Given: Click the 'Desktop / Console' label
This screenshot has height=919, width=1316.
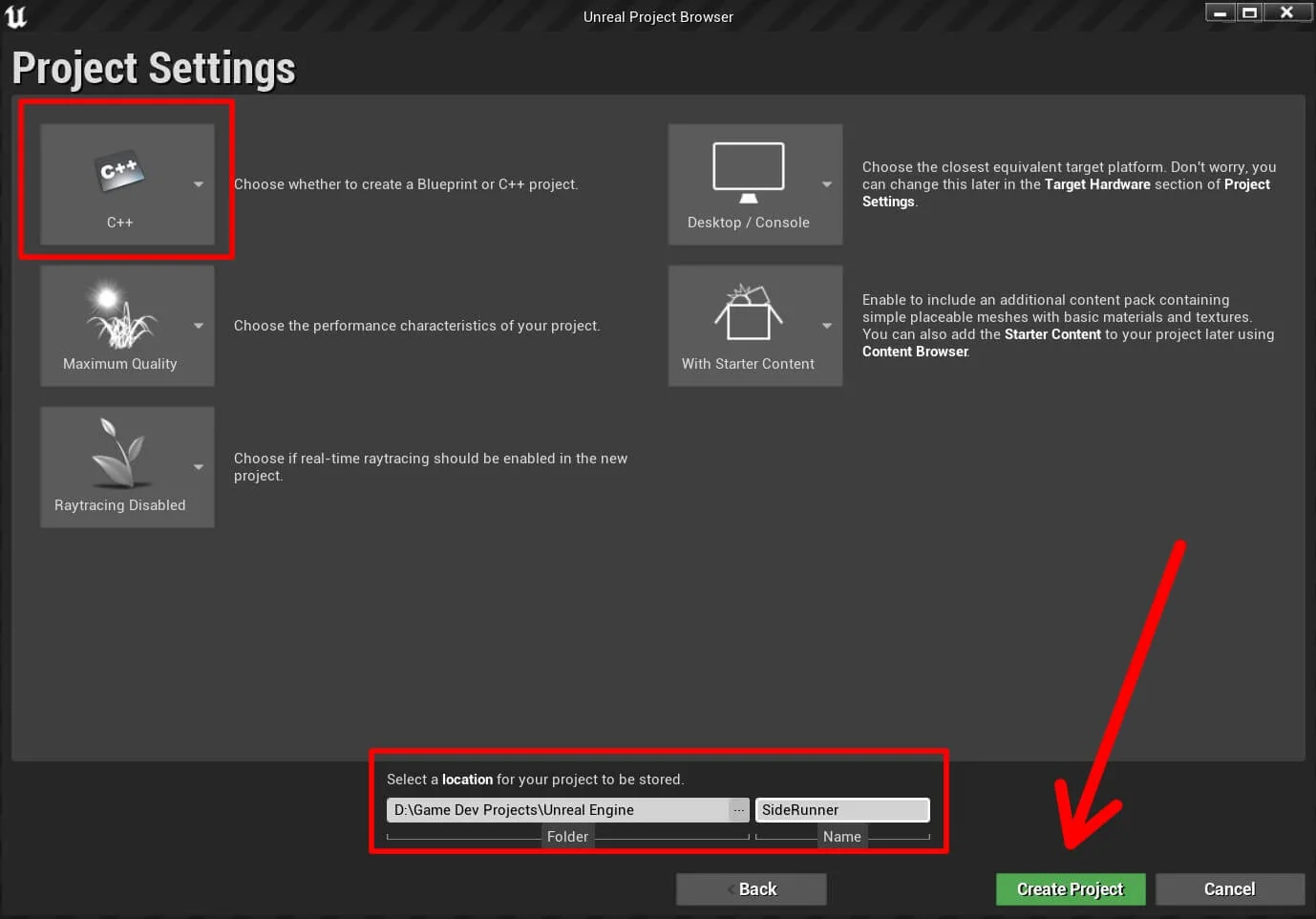Looking at the screenshot, I should (749, 223).
